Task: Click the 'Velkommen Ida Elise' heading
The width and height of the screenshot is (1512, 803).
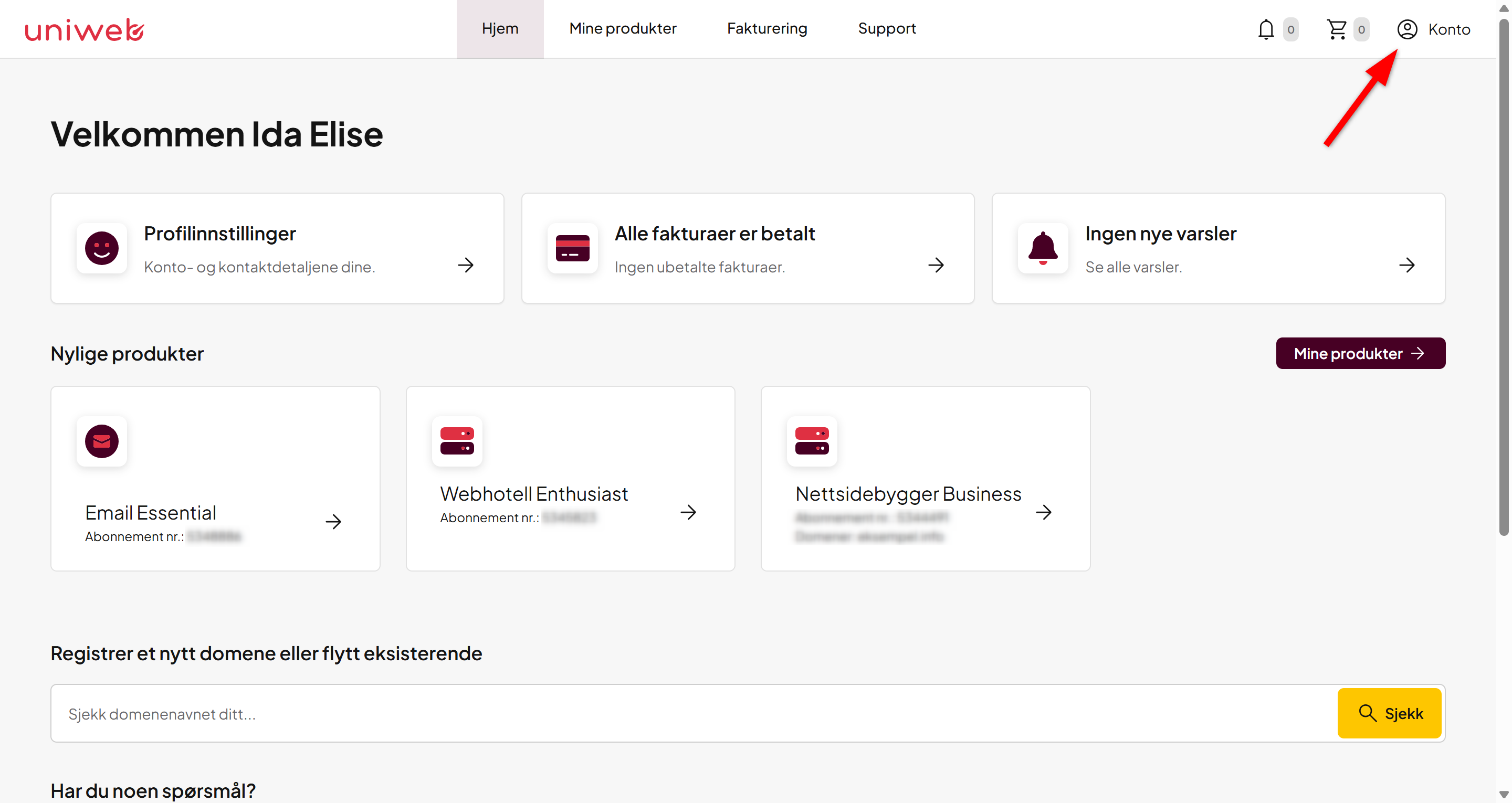Action: 217,134
